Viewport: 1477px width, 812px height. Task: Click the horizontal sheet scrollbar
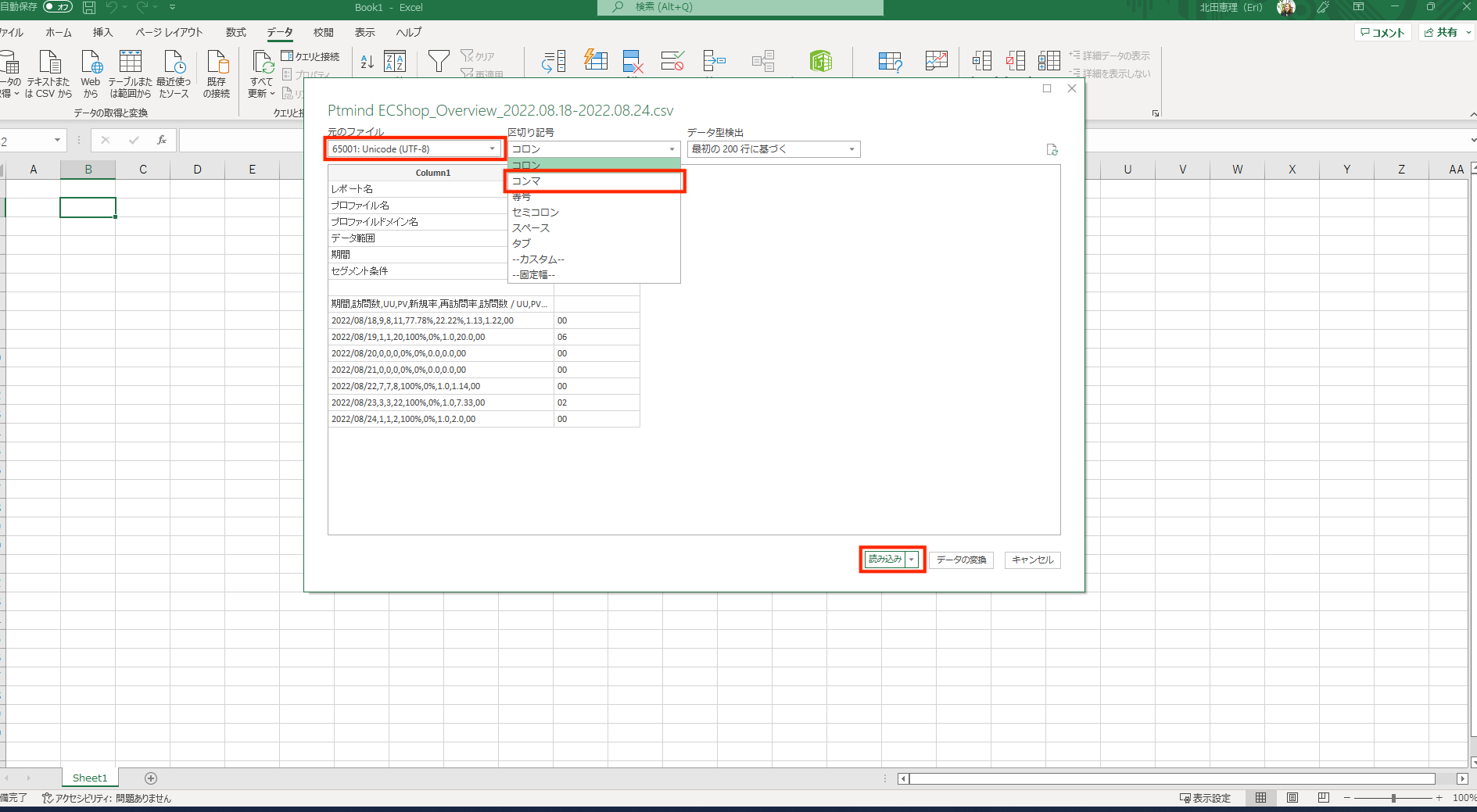(1172, 778)
